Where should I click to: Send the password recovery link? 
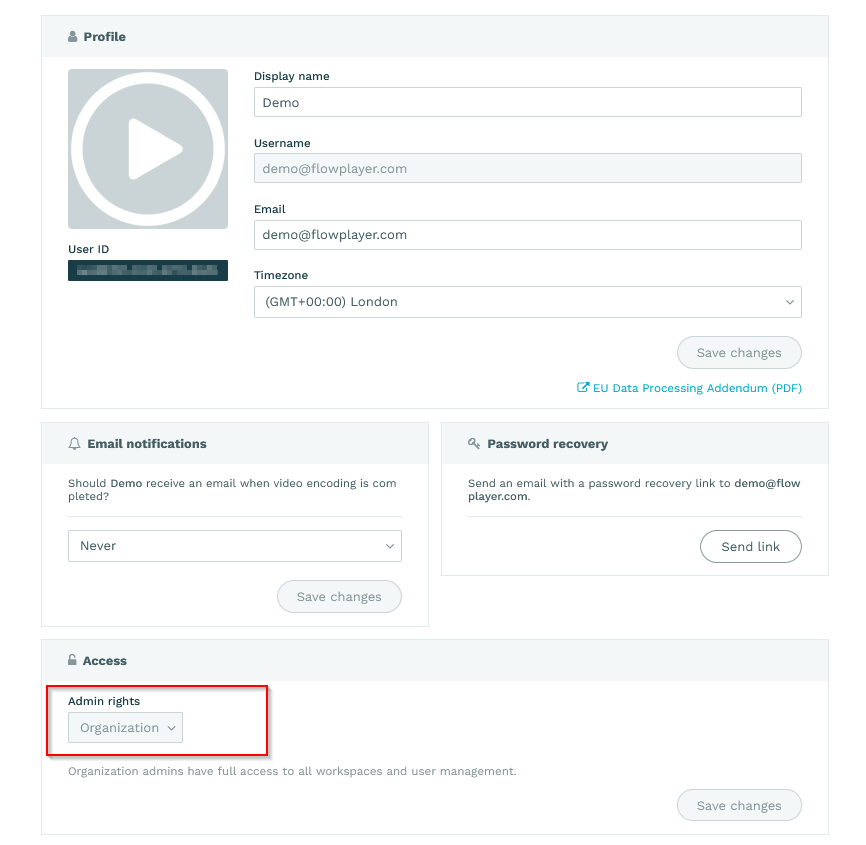pyautogui.click(x=751, y=546)
